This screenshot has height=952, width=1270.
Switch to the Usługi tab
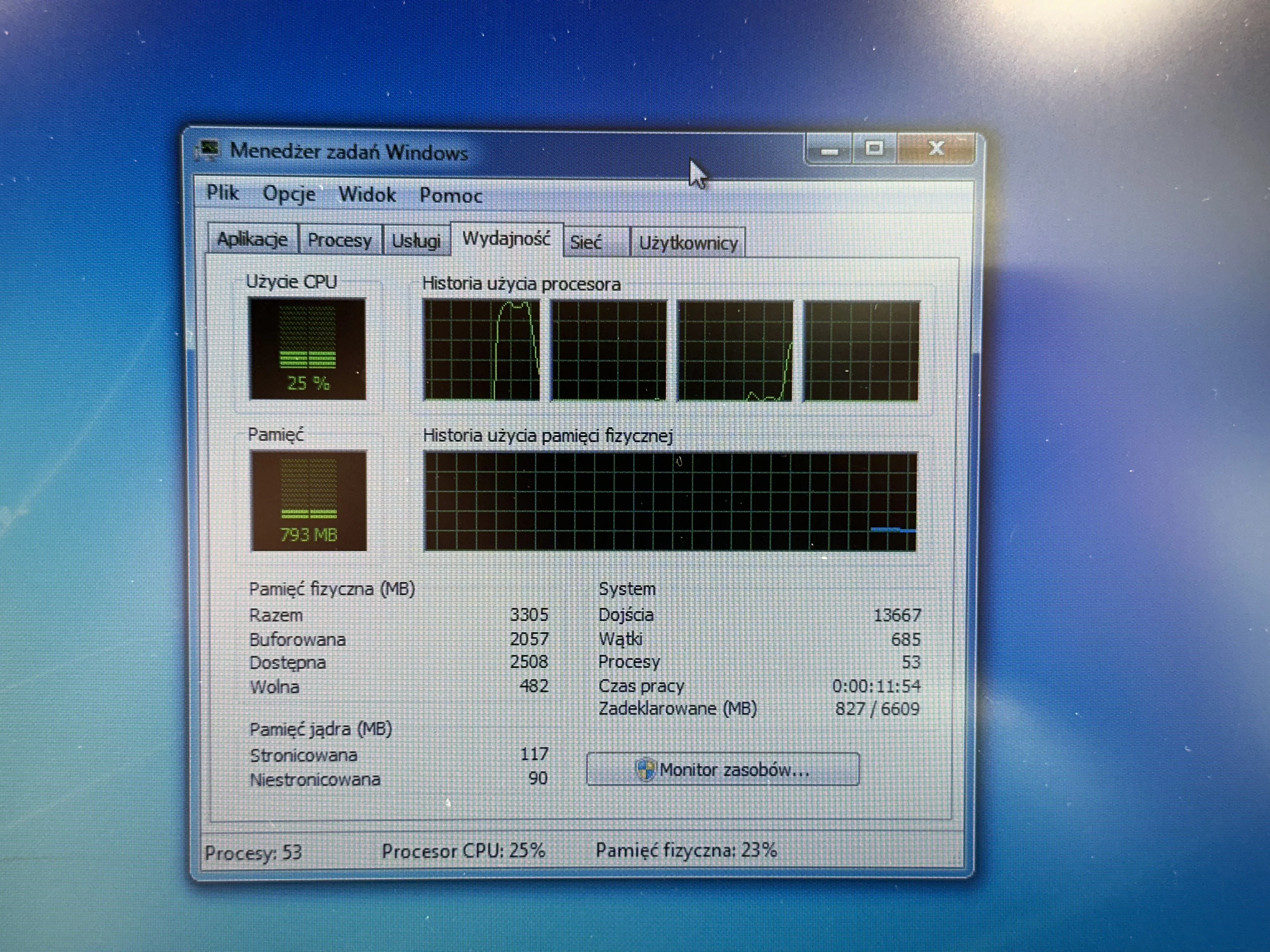(416, 241)
